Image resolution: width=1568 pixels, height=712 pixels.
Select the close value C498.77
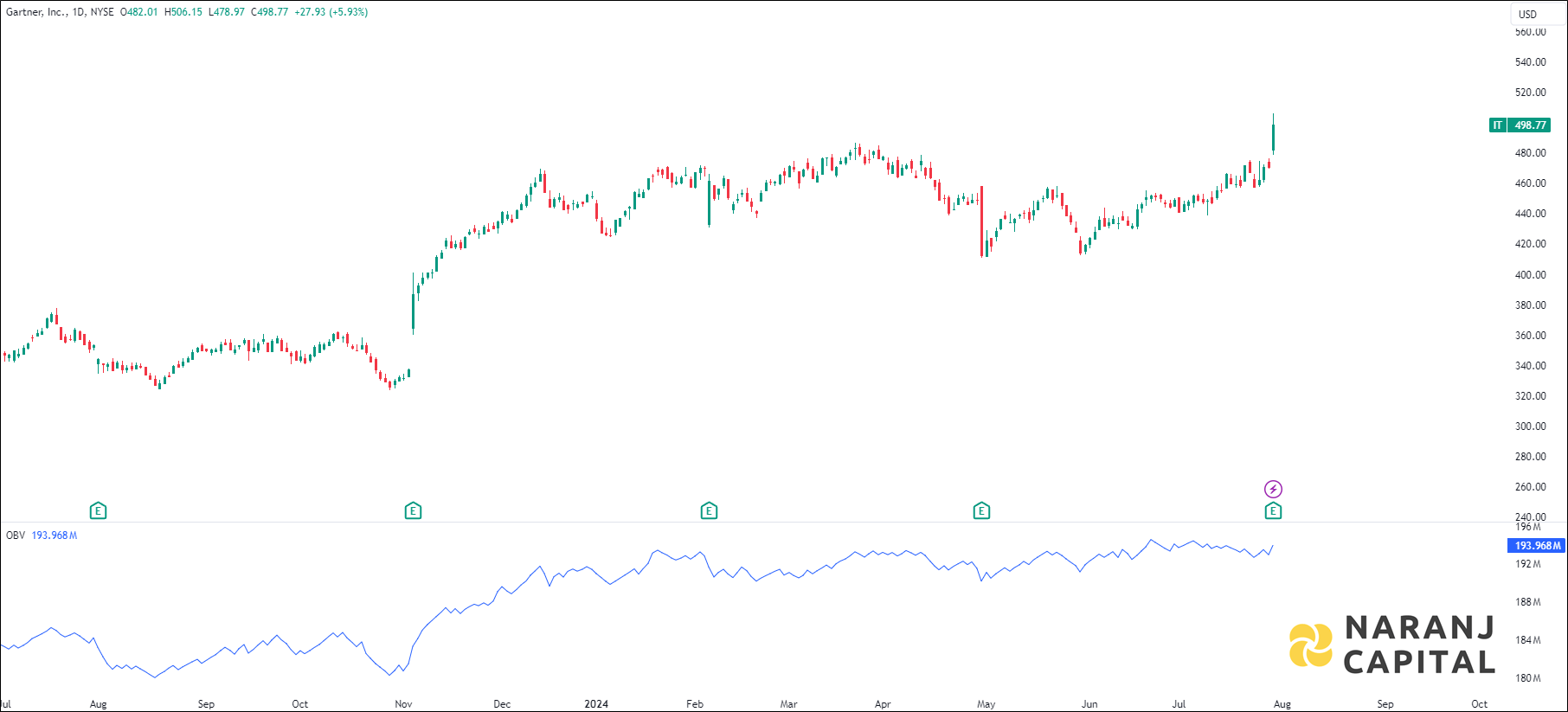click(x=270, y=12)
